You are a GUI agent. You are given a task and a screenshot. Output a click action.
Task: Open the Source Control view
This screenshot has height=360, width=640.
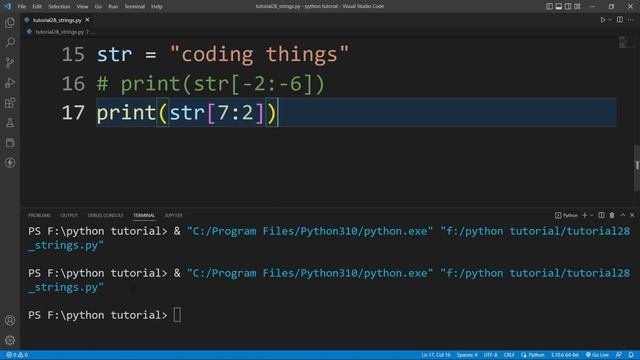pyautogui.click(x=10, y=62)
